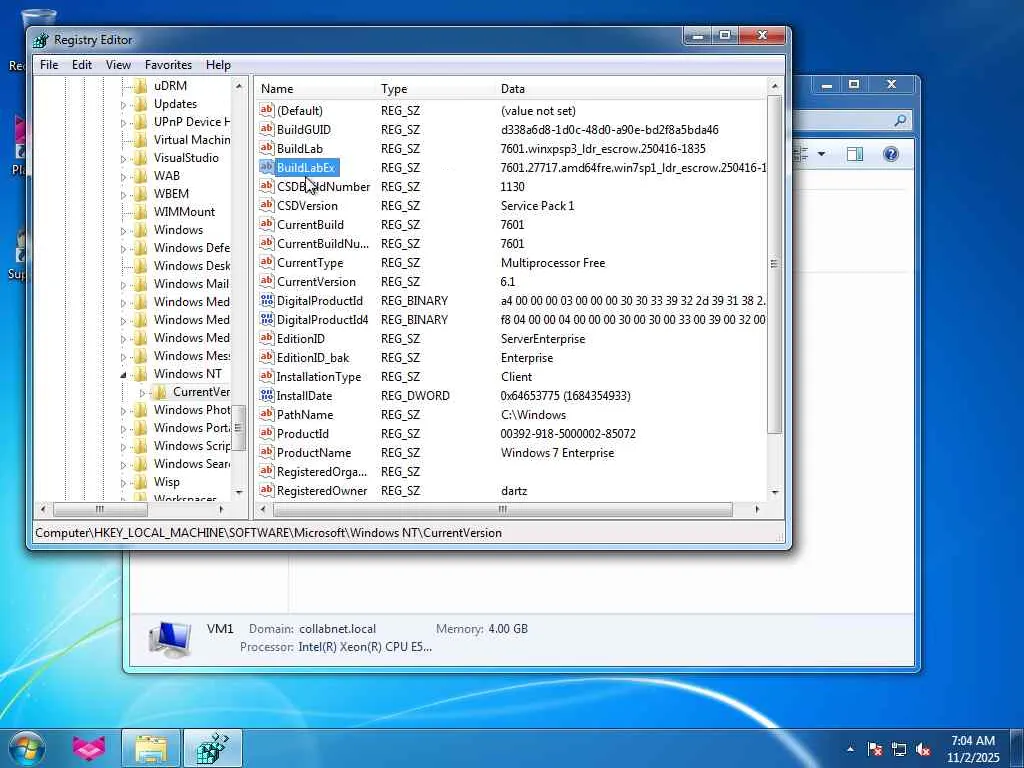1024x768 pixels.
Task: Select the WAB key folder icon
Action: pyautogui.click(x=140, y=176)
